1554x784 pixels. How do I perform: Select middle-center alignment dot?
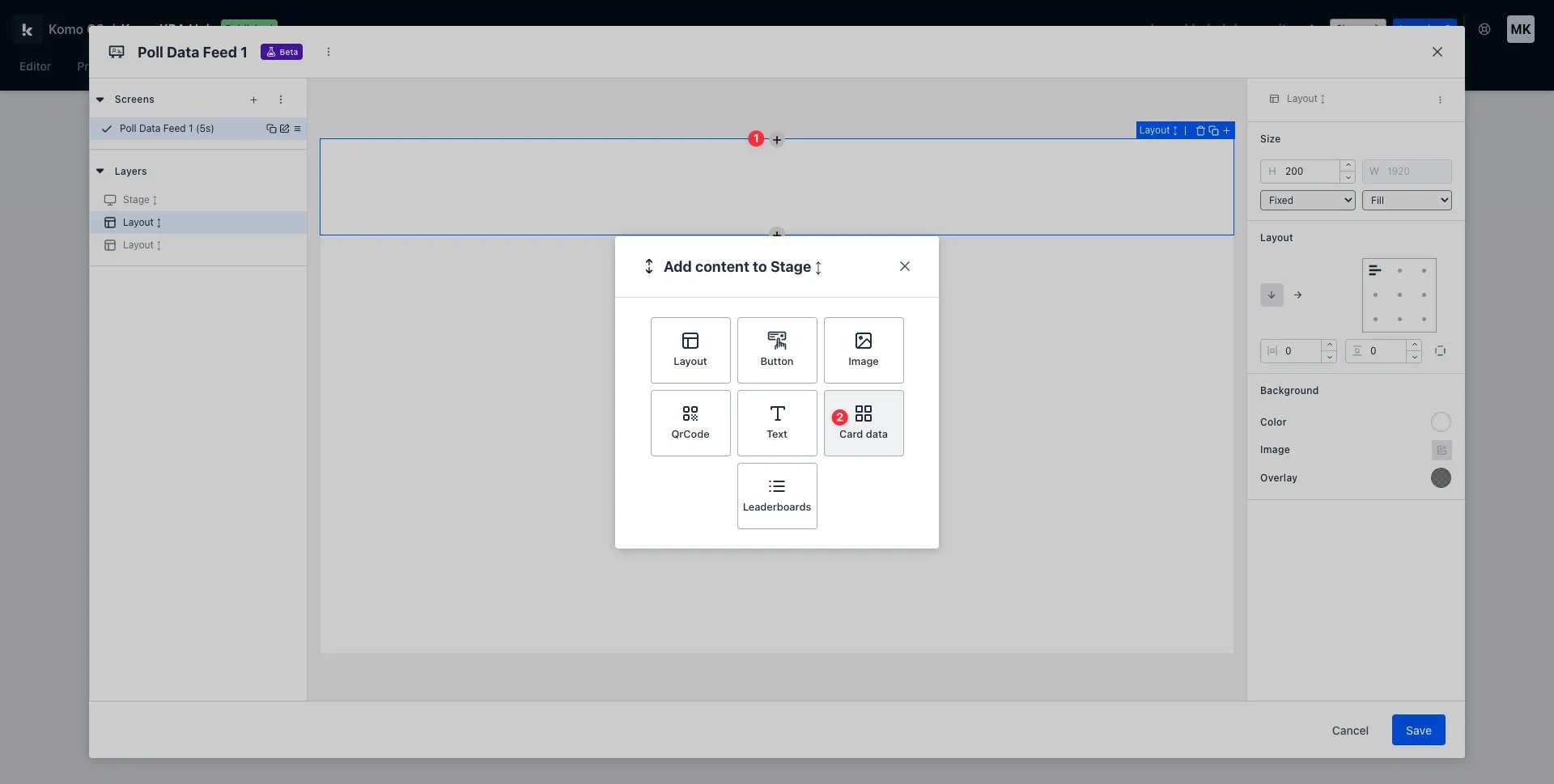click(x=1399, y=295)
